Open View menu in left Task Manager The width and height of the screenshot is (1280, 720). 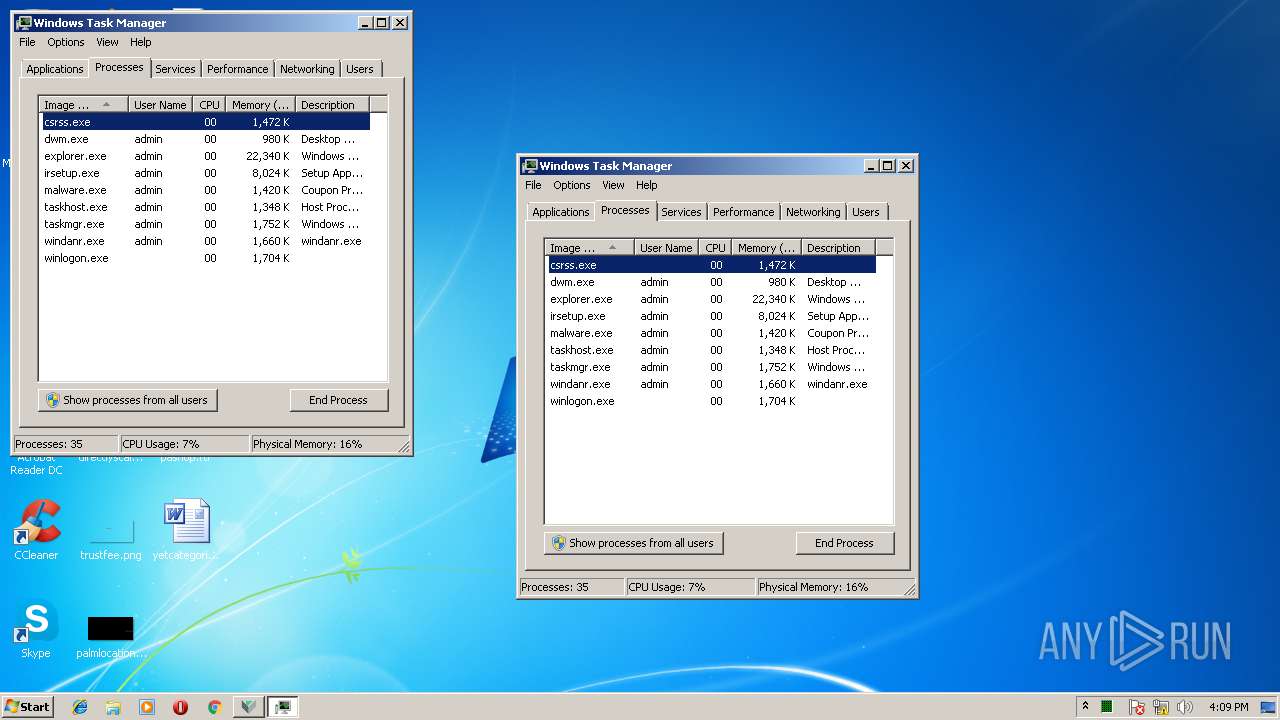[107, 42]
